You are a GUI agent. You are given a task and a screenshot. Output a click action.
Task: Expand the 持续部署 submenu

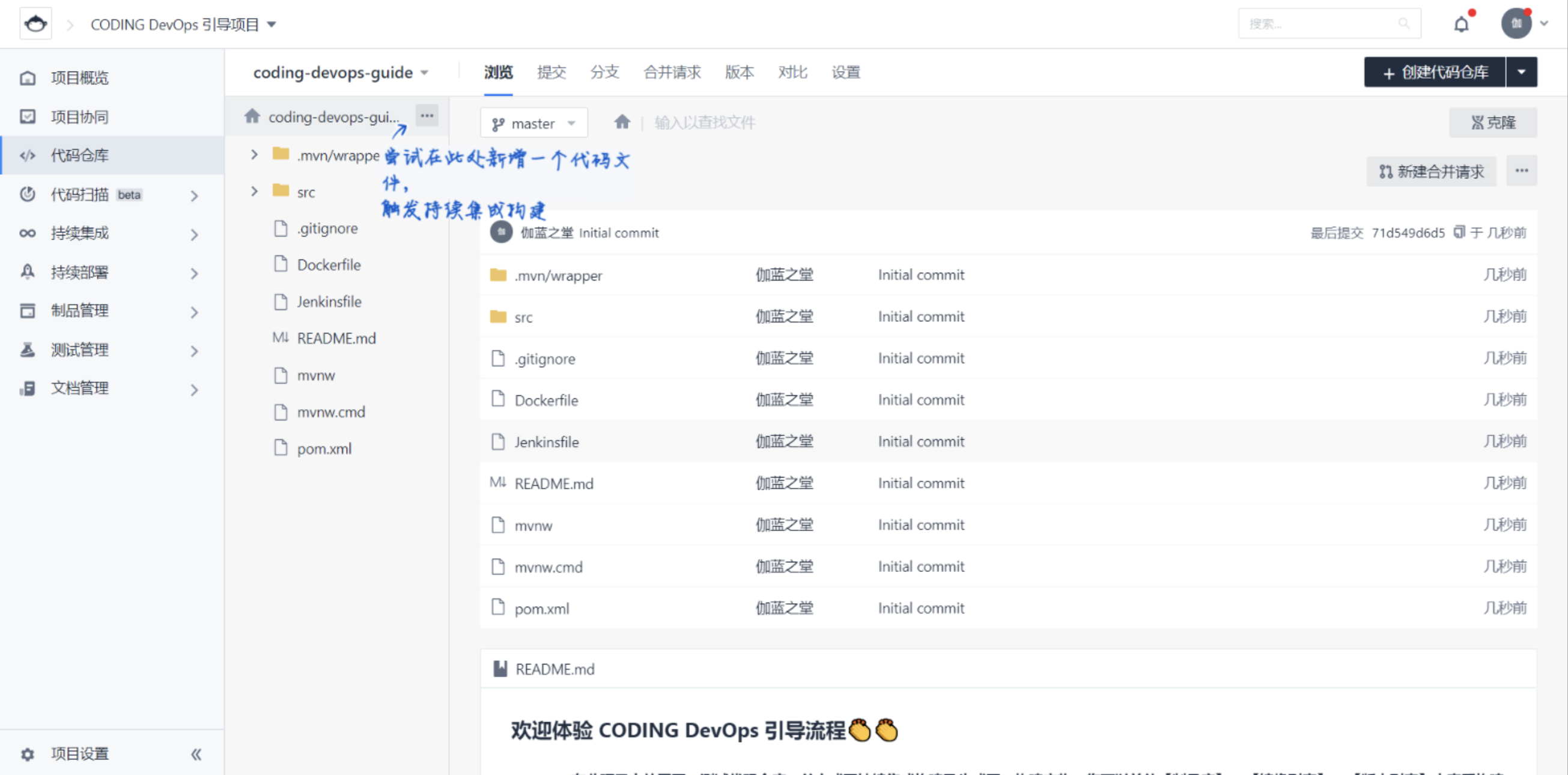pos(194,273)
